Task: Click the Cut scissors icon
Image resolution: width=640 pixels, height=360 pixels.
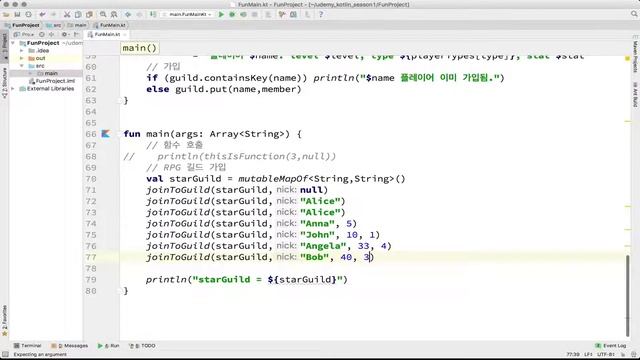Action: (x=67, y=14)
